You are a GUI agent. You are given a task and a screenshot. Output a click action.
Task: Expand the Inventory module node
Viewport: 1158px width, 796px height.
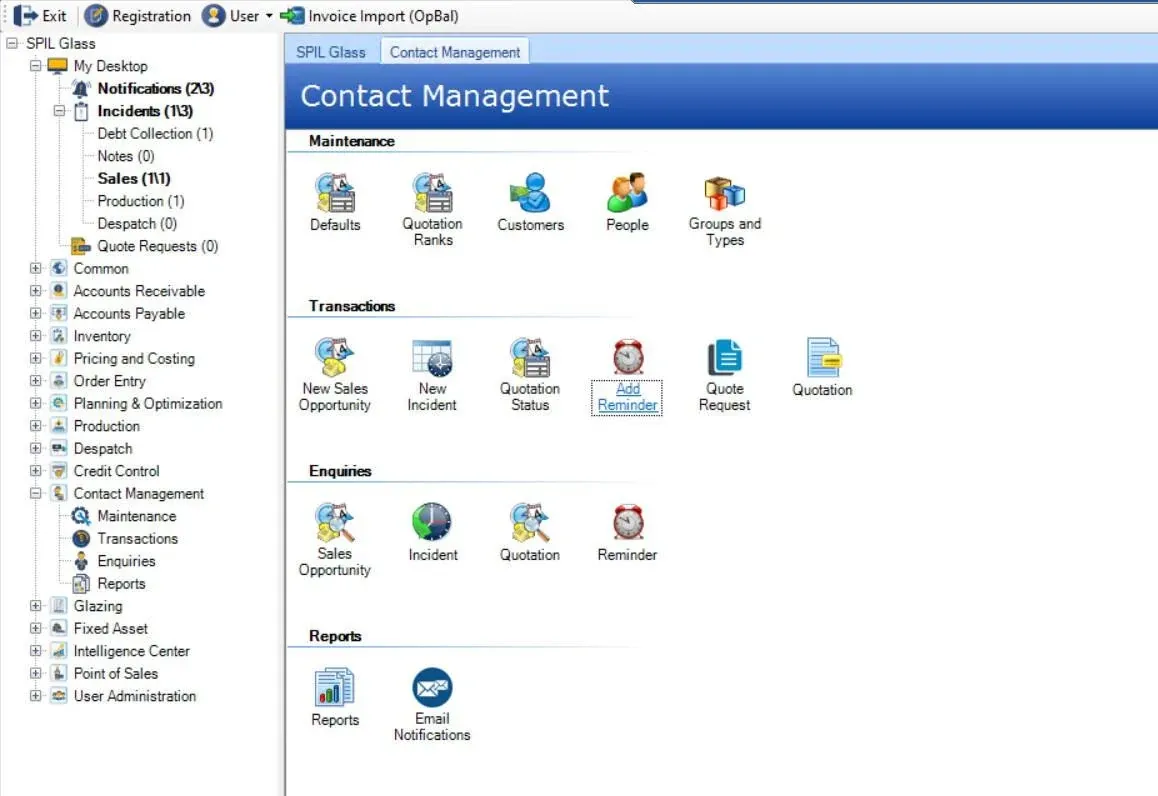point(35,336)
